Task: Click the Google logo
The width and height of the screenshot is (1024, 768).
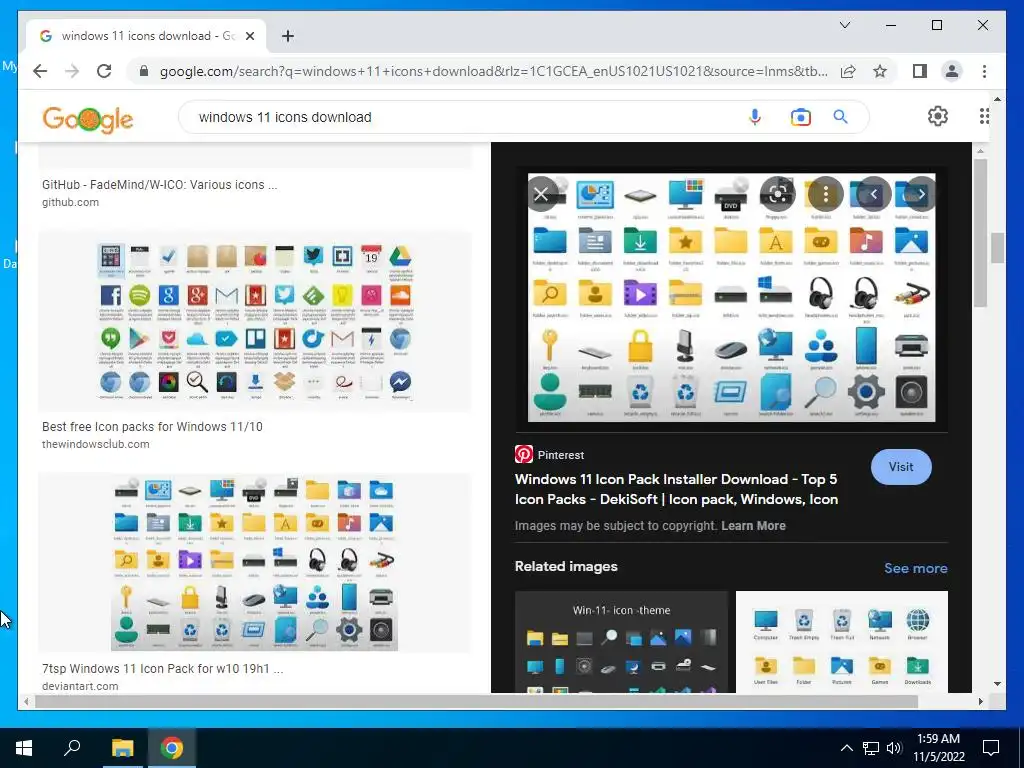Action: tap(88, 118)
